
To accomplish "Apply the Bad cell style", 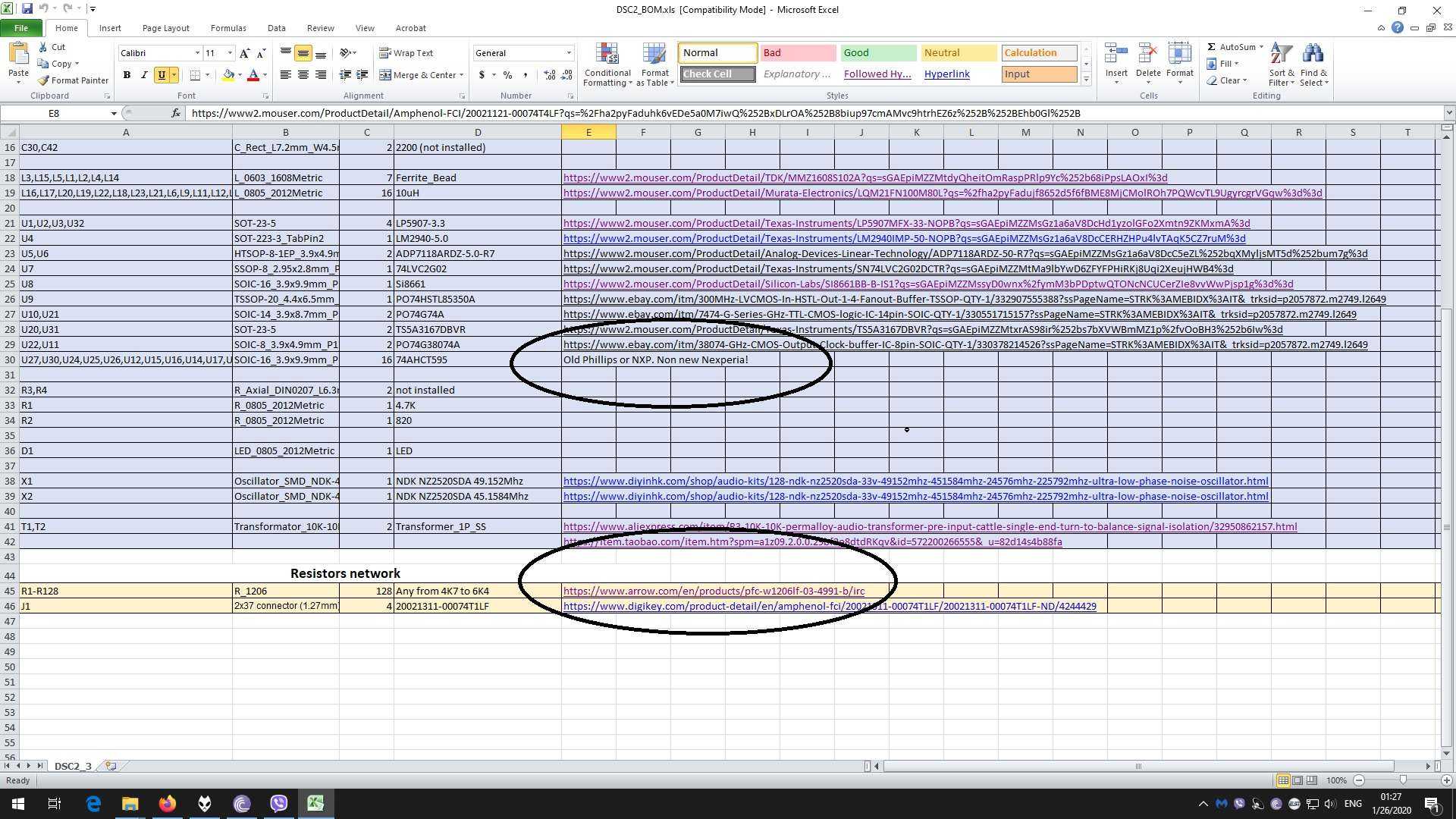I will point(798,53).
